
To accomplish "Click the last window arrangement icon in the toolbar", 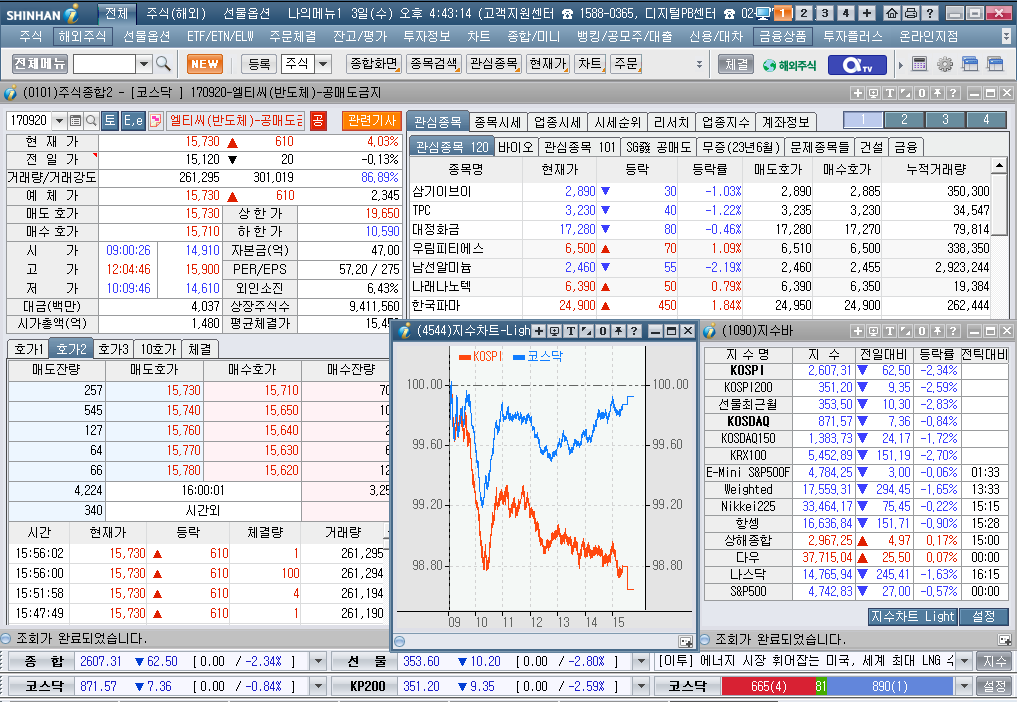I will [x=995, y=64].
